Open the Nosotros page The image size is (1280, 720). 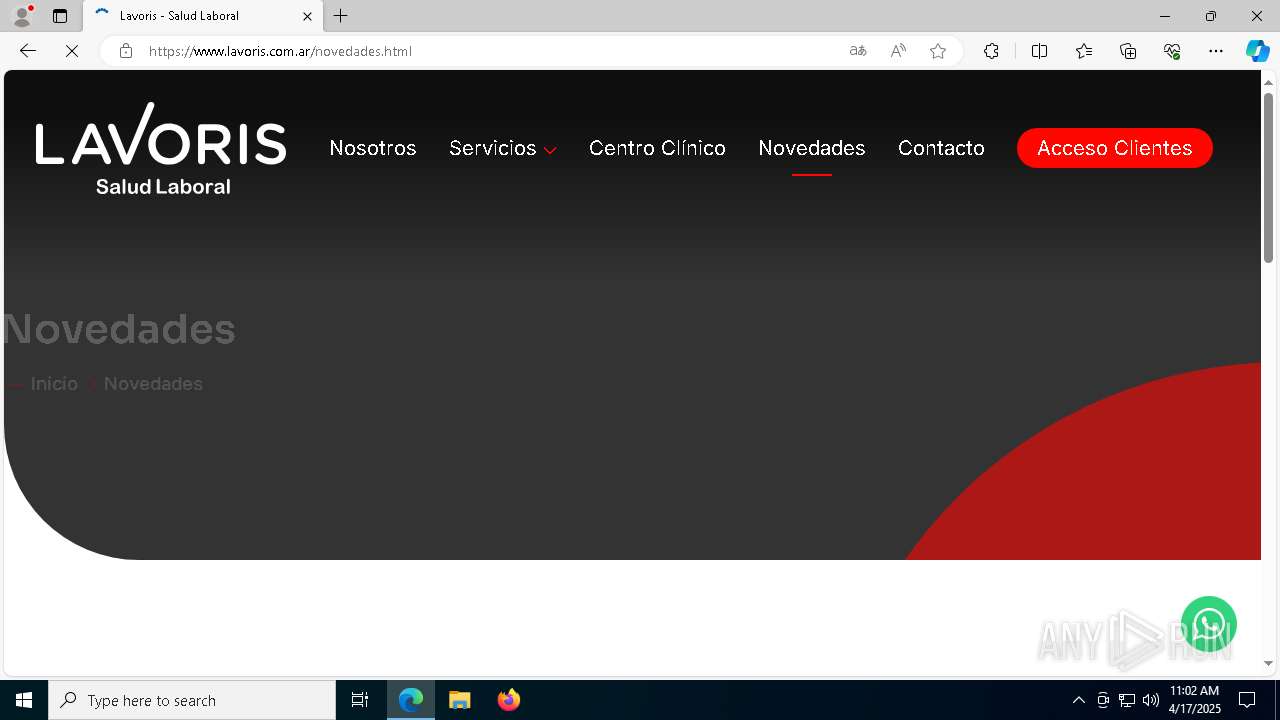point(373,148)
